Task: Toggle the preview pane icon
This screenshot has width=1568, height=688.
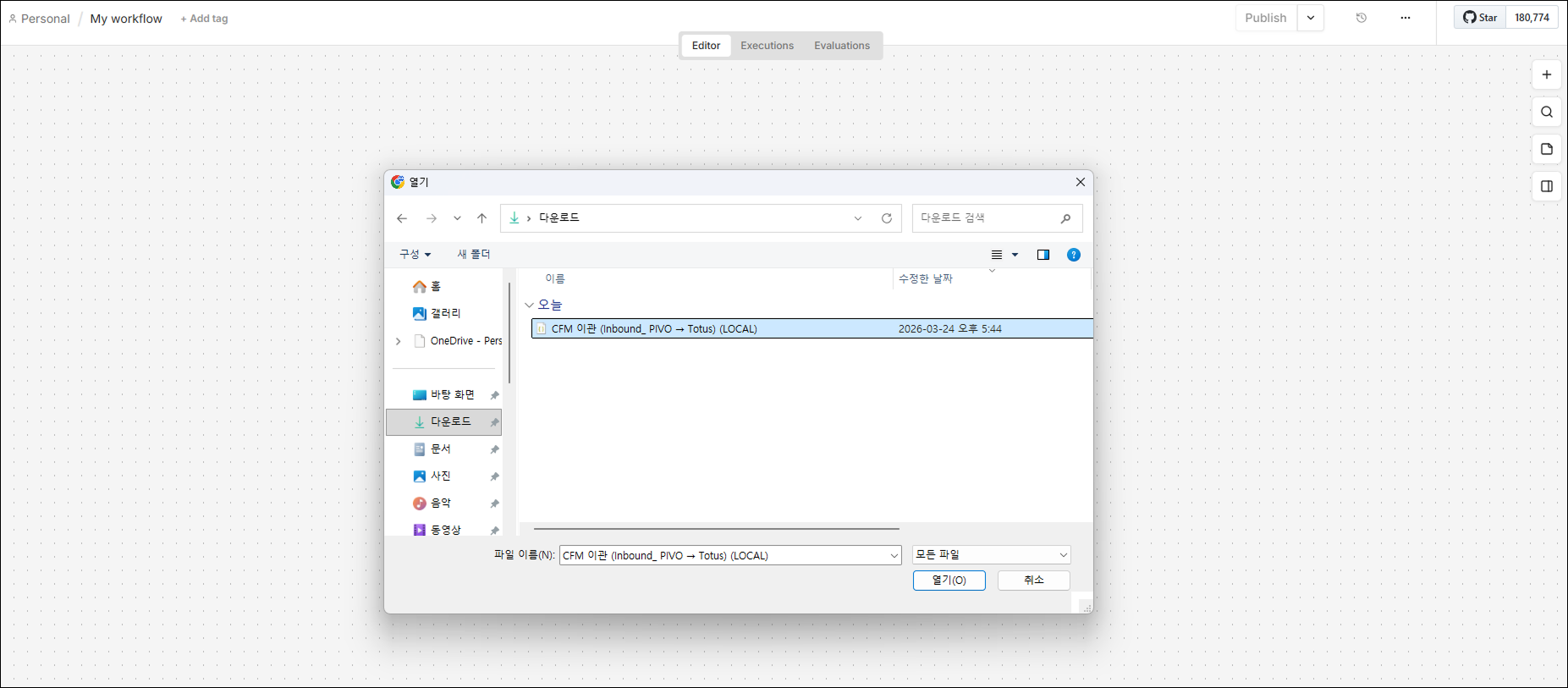Action: [1043, 255]
